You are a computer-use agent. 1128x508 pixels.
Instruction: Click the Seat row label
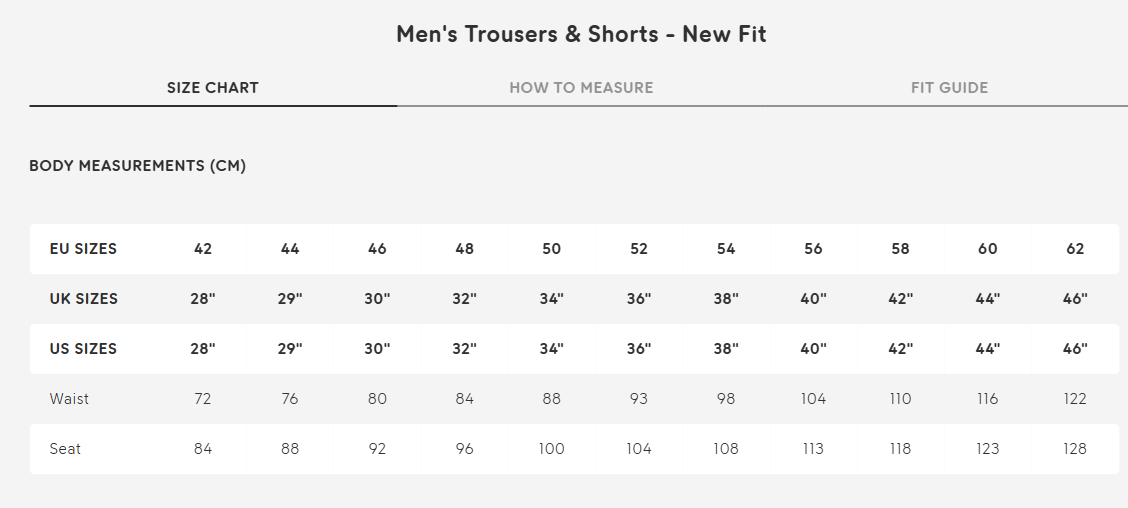(65, 449)
